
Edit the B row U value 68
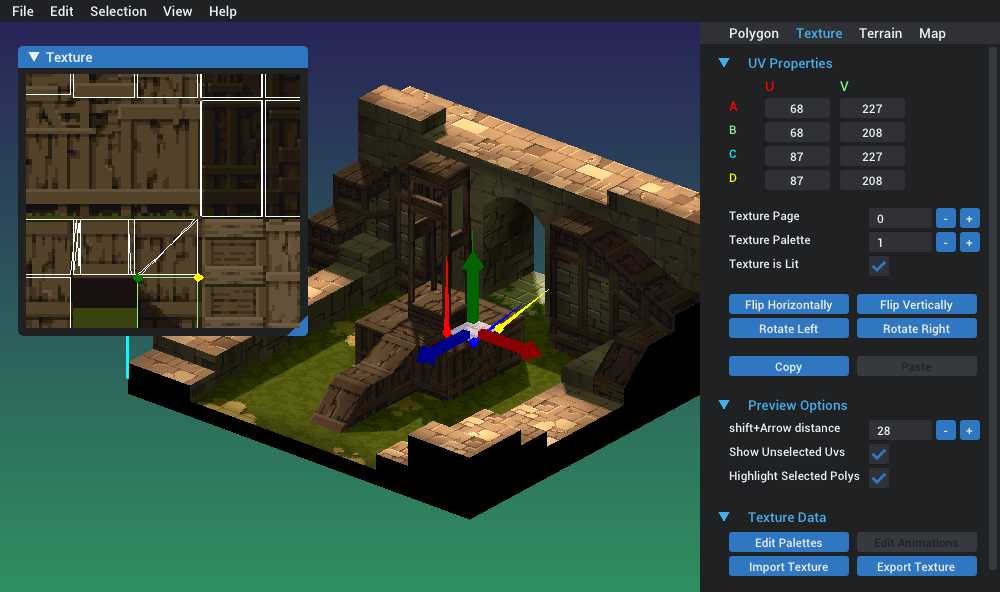(797, 132)
